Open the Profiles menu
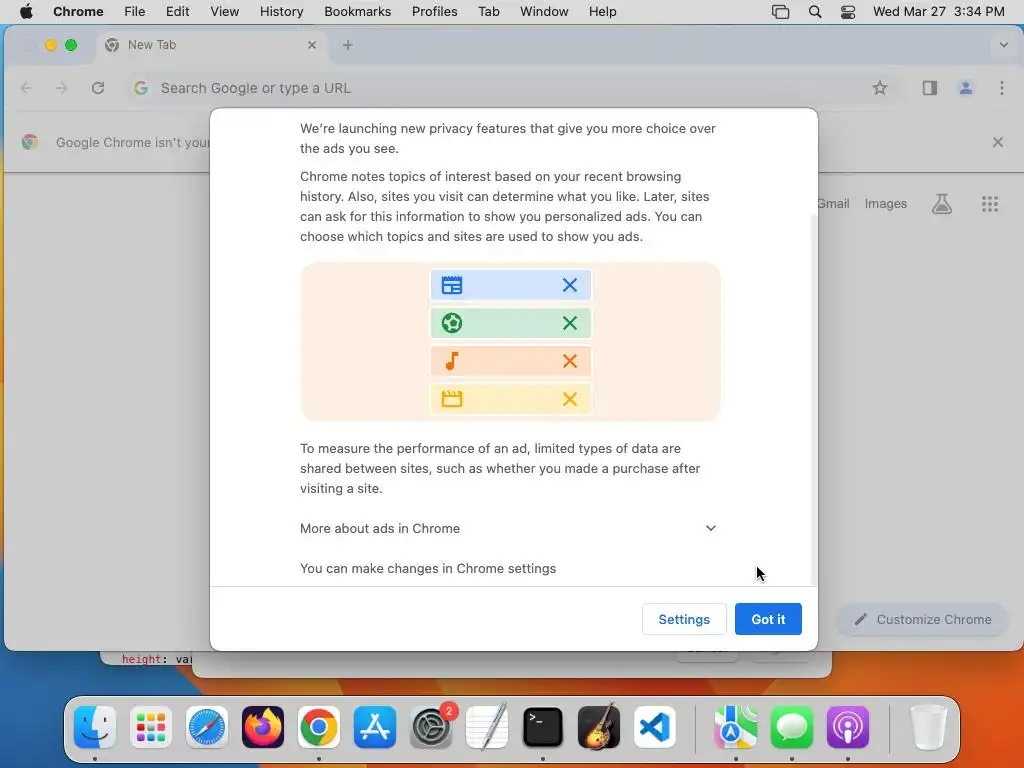1024x768 pixels. click(434, 11)
